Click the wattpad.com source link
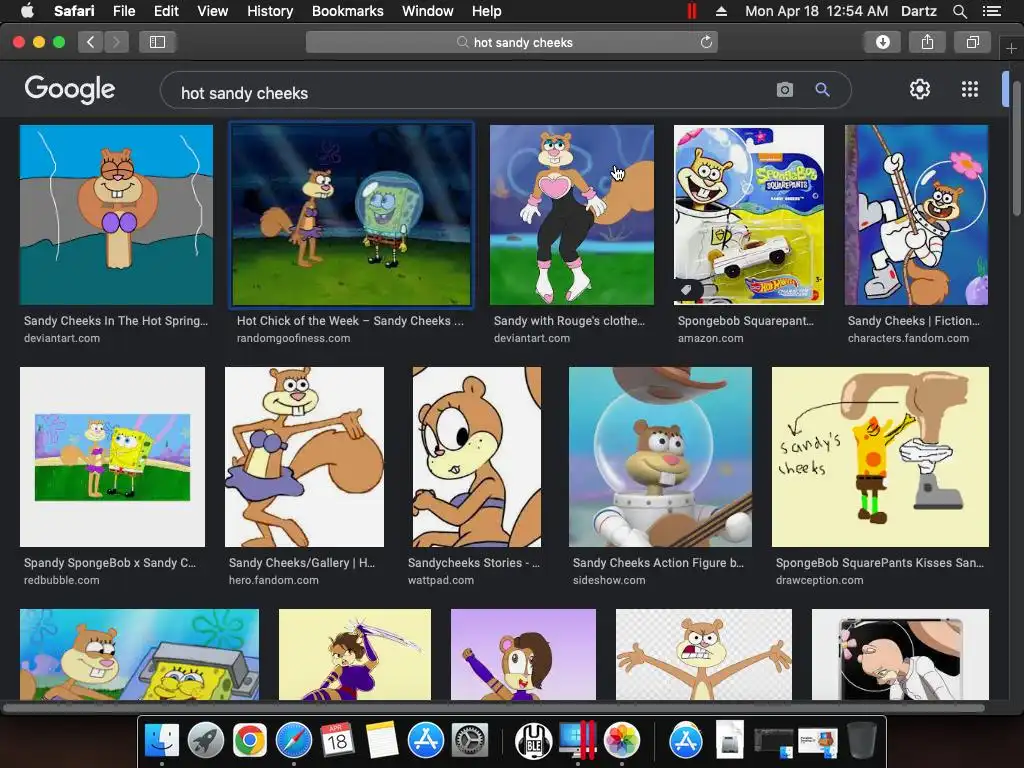 coord(441,580)
